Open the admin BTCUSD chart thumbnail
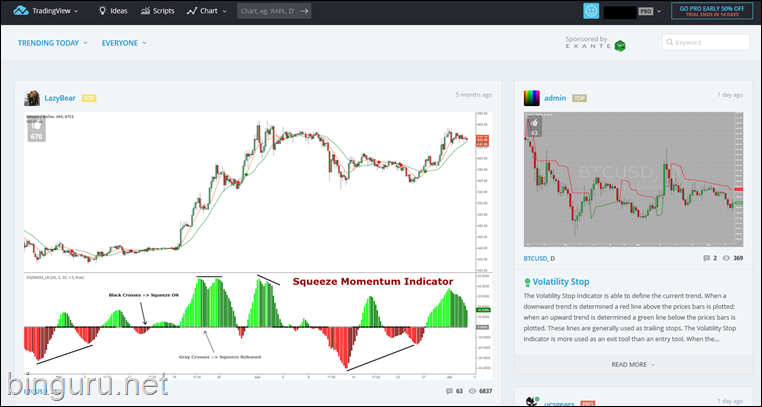 pyautogui.click(x=633, y=179)
